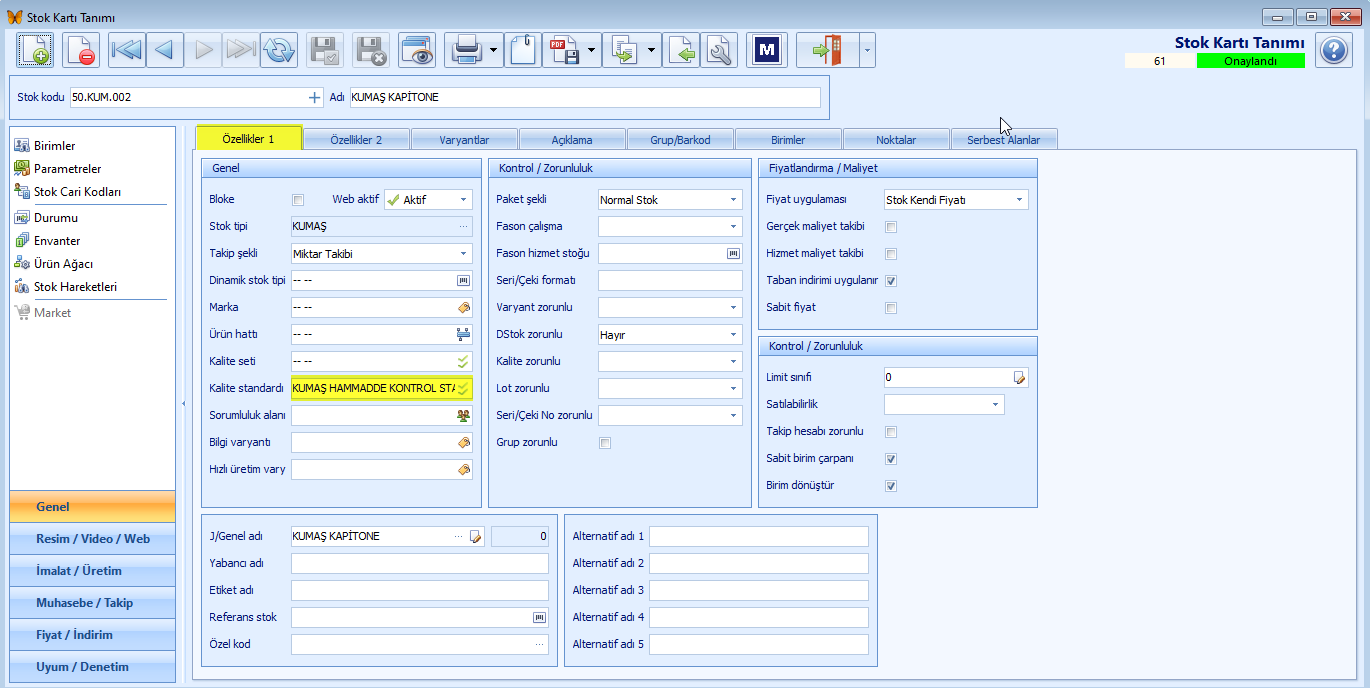Switch to the Varyantlar tab

(463, 140)
